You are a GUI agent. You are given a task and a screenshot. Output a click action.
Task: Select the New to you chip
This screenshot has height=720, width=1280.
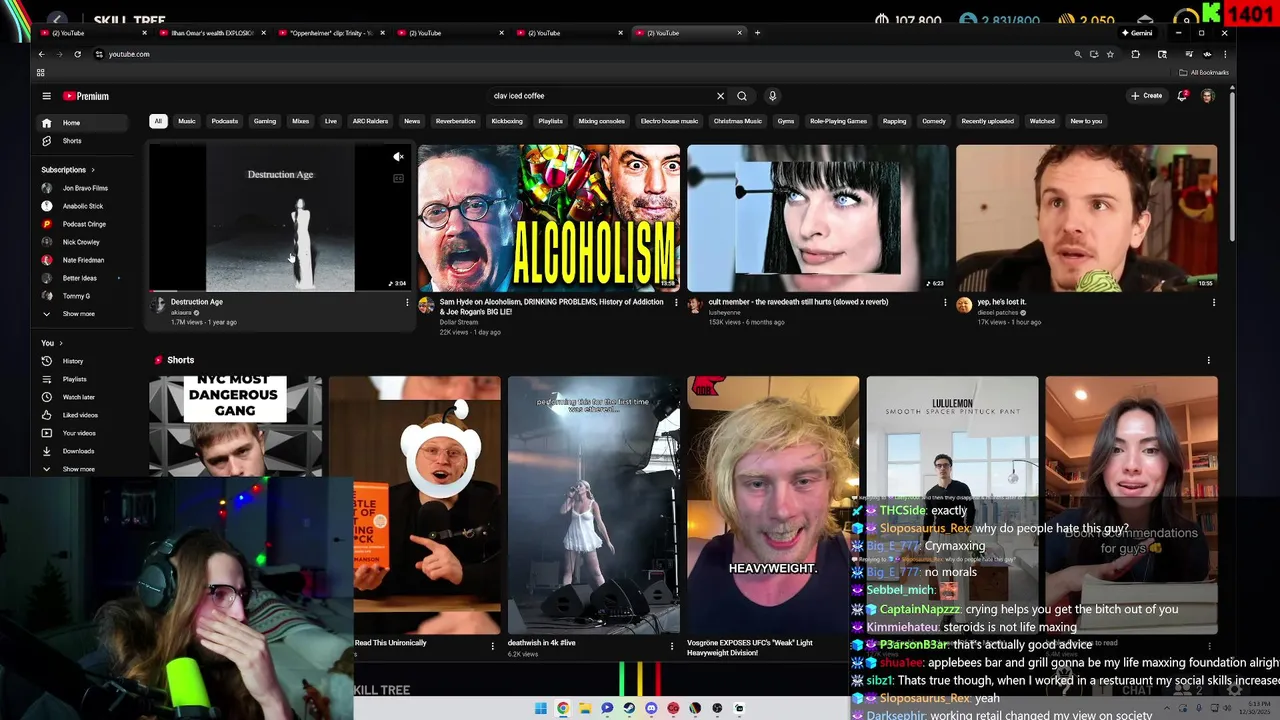point(1086,121)
